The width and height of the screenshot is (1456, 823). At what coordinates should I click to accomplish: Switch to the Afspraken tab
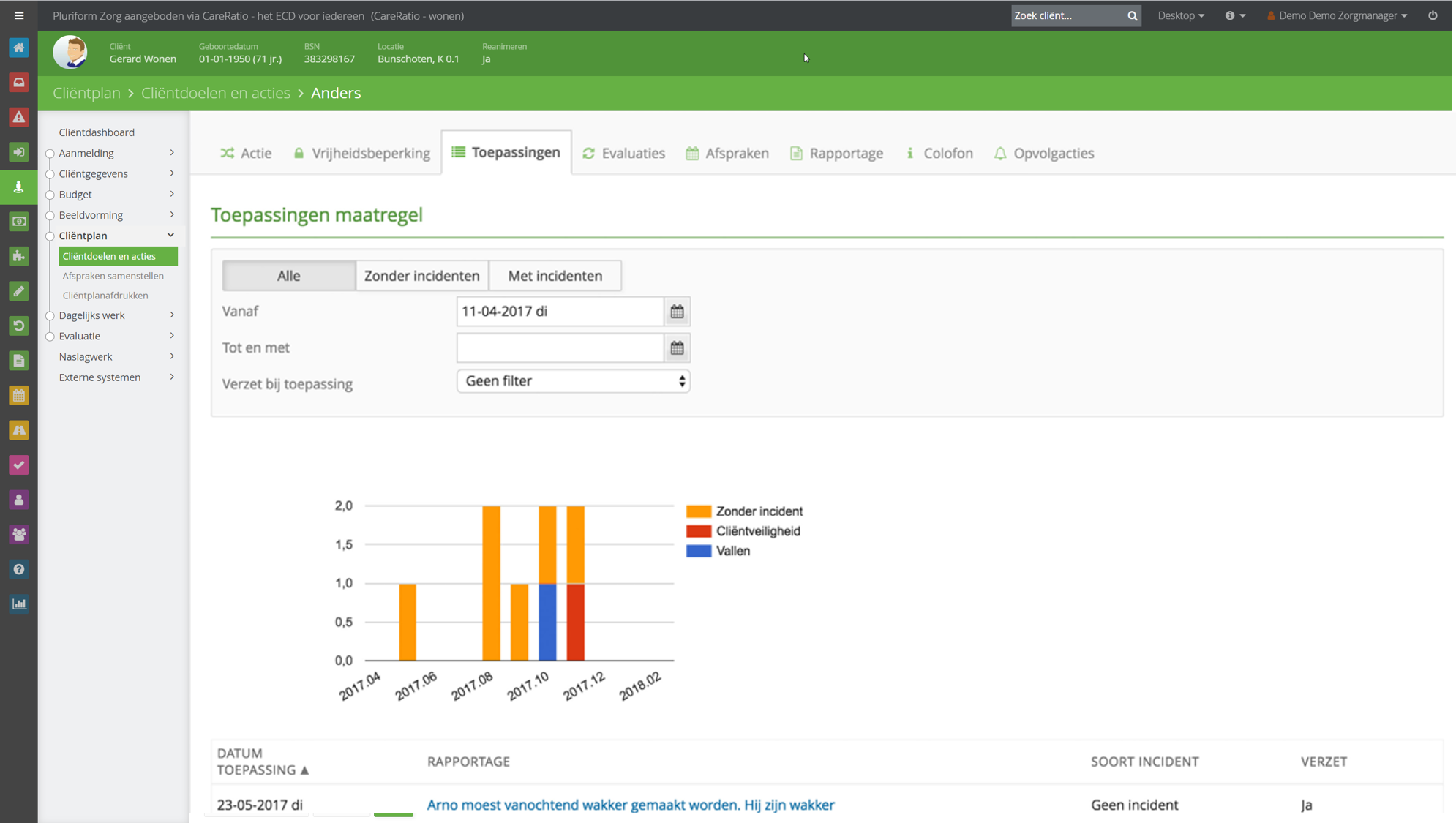click(727, 153)
